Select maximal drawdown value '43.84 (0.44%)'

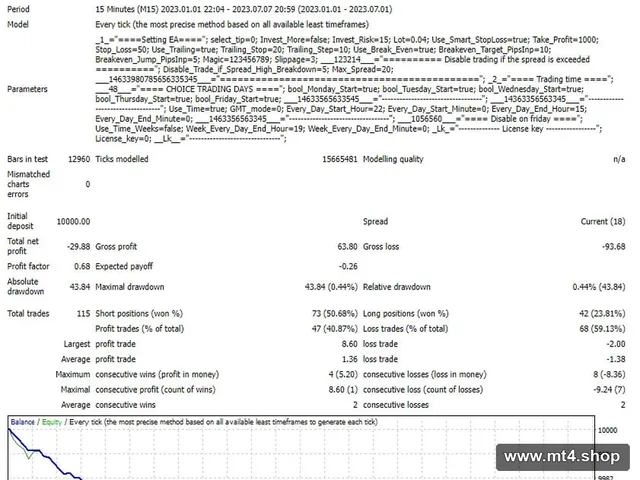(331, 287)
